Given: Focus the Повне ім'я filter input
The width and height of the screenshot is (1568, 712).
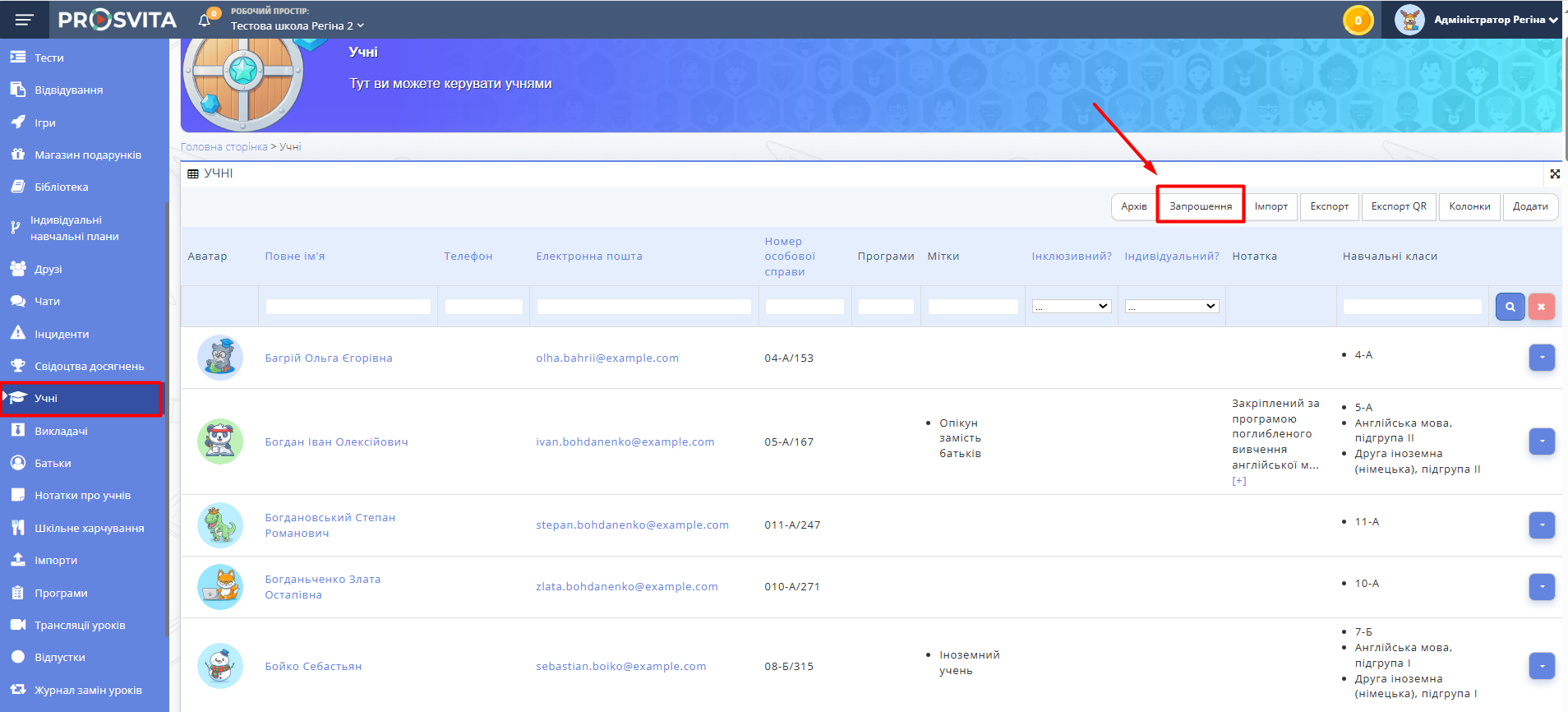Looking at the screenshot, I should coord(348,307).
